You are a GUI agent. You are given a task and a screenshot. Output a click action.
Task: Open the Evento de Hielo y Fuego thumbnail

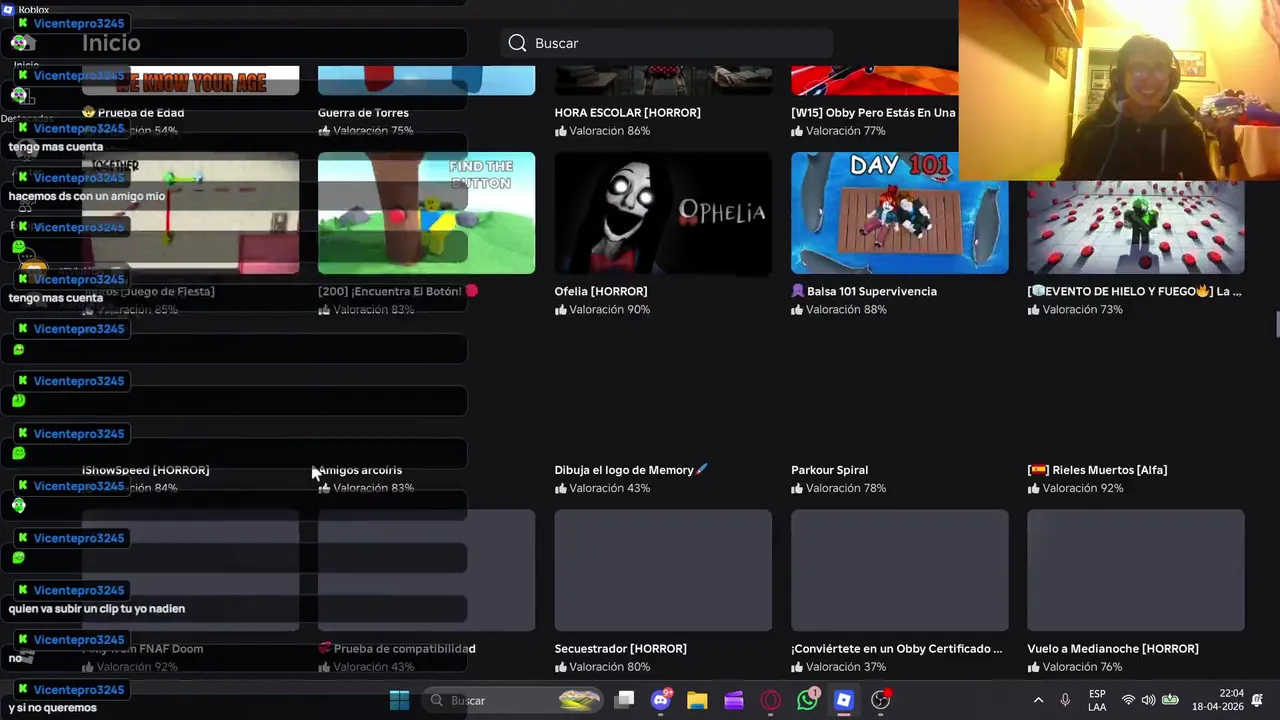1136,227
